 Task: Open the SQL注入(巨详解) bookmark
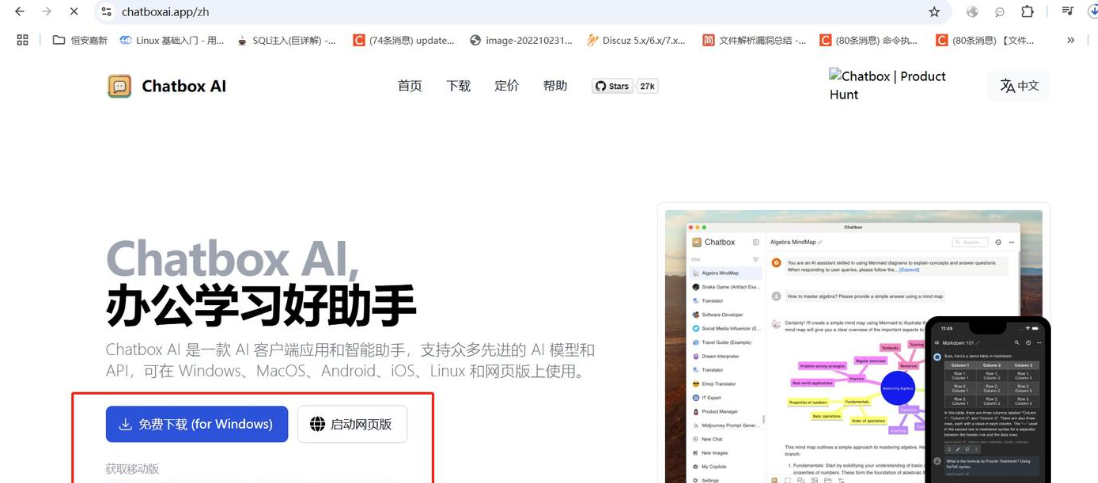point(286,40)
